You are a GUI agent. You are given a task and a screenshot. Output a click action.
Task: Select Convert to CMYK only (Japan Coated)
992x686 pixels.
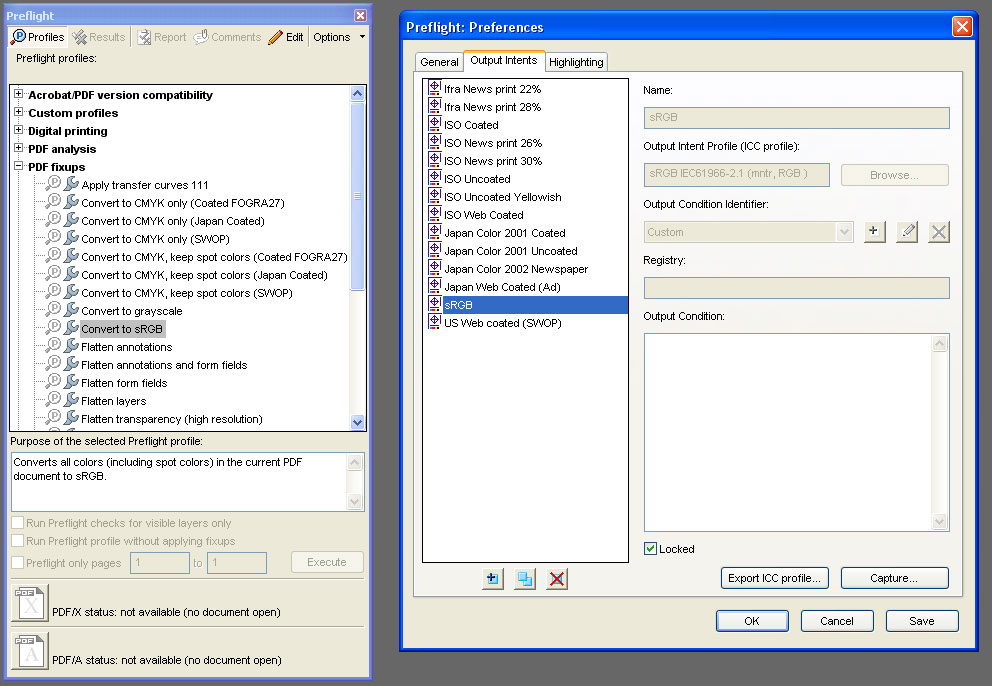coord(173,221)
